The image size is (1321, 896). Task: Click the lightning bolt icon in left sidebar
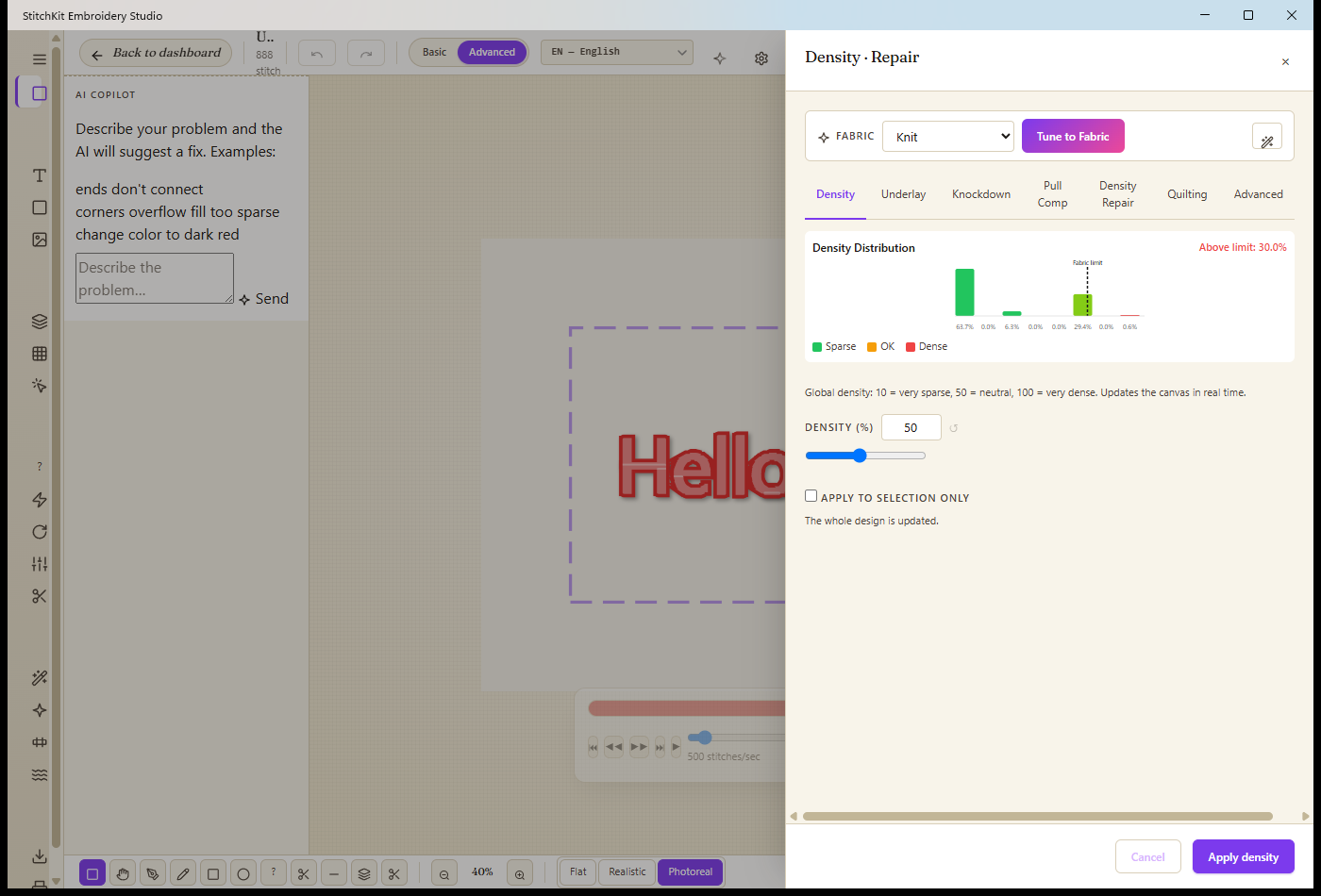(40, 500)
